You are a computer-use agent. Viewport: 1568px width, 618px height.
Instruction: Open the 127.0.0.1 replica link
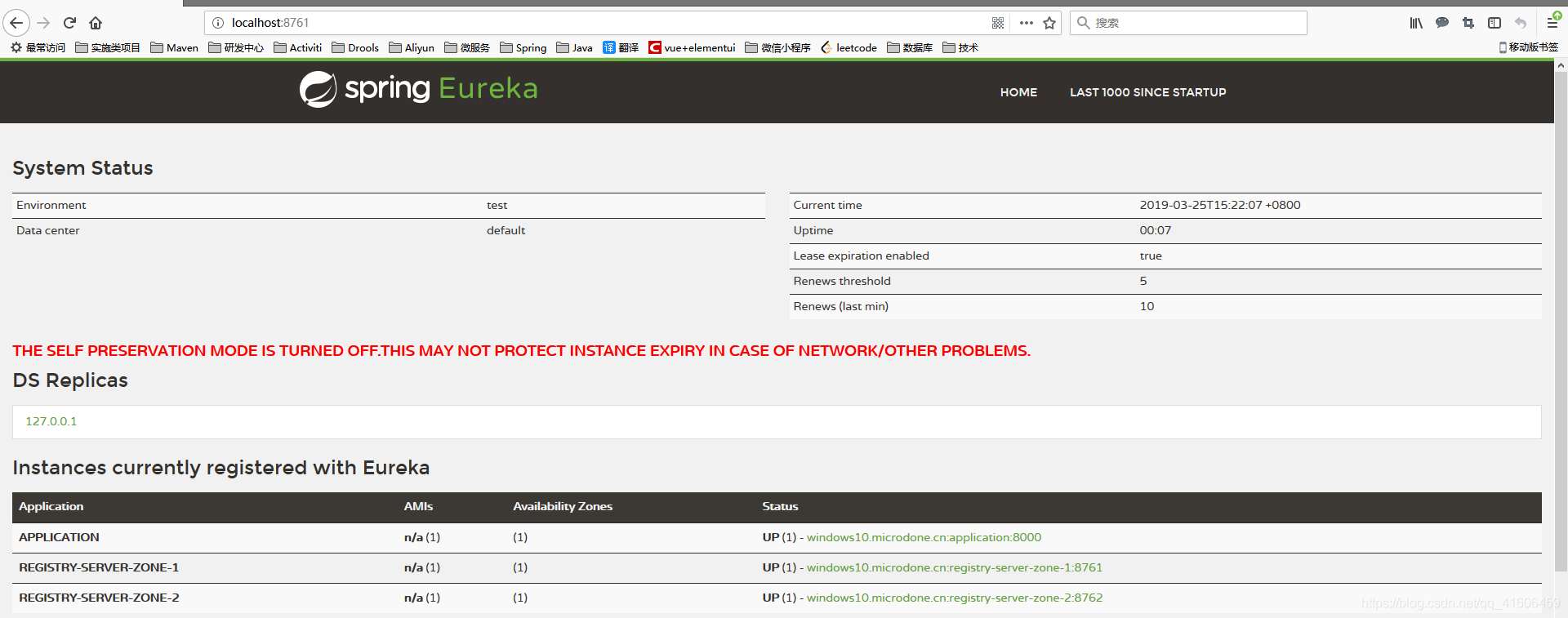(x=51, y=421)
